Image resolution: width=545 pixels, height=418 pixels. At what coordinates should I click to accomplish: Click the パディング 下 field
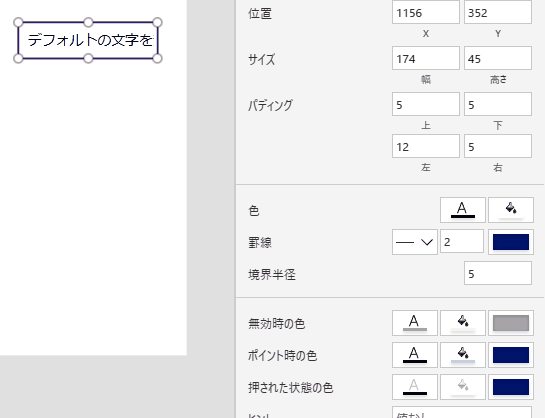498,104
